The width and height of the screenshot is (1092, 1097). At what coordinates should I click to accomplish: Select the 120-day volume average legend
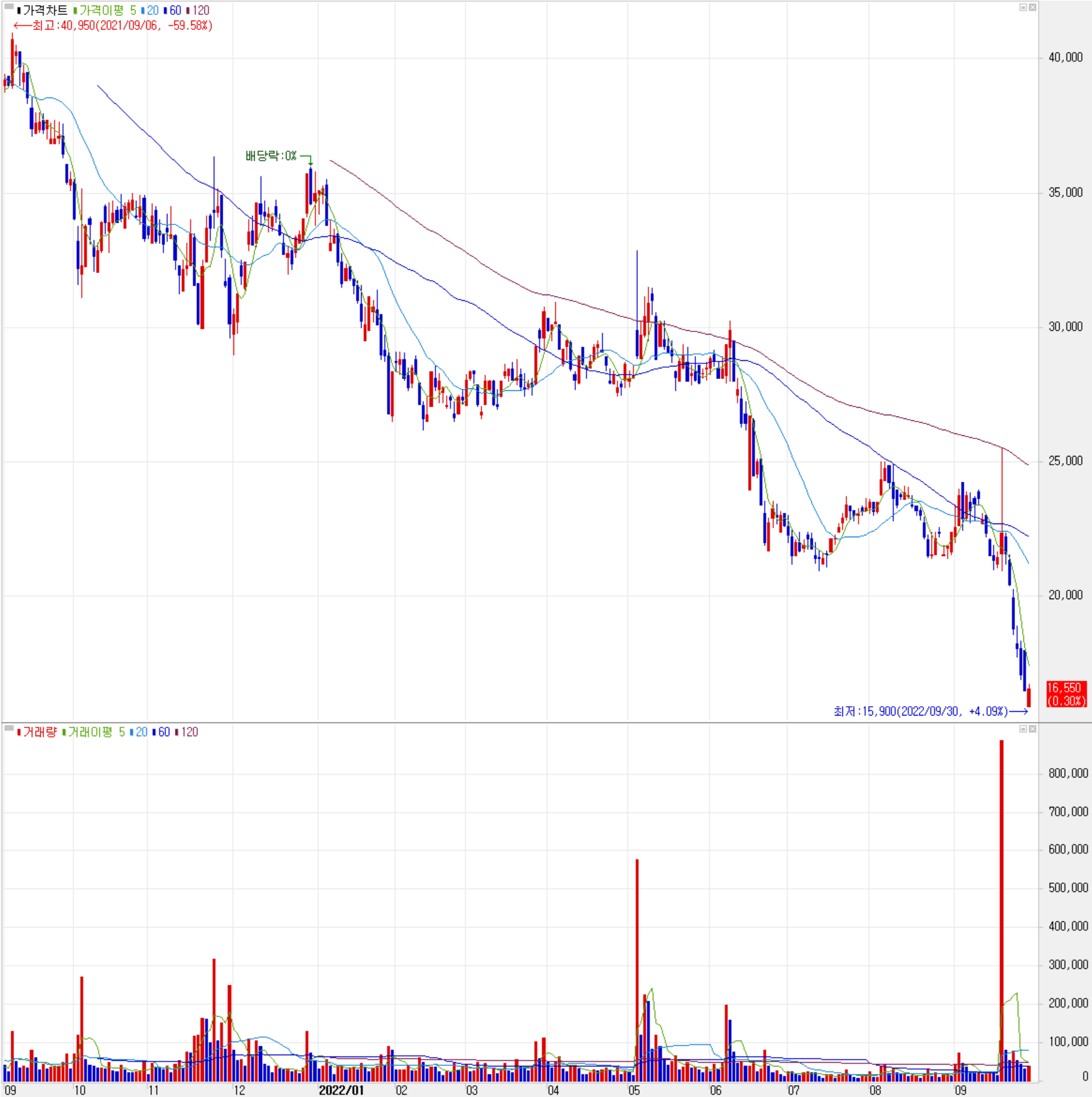click(187, 732)
